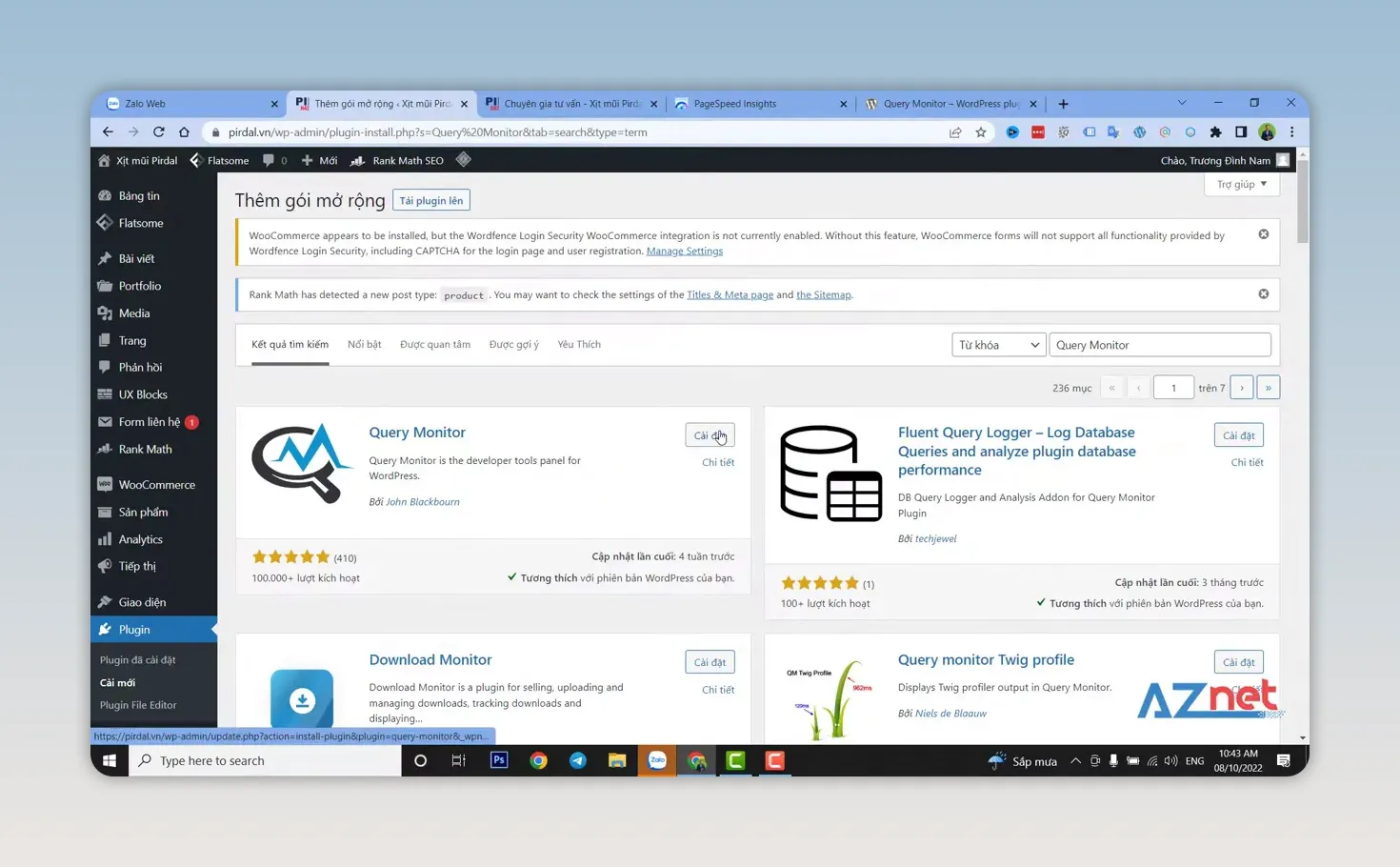Image resolution: width=1400 pixels, height=867 pixels.
Task: Switch to Được quan tâm tab
Action: [x=435, y=344]
